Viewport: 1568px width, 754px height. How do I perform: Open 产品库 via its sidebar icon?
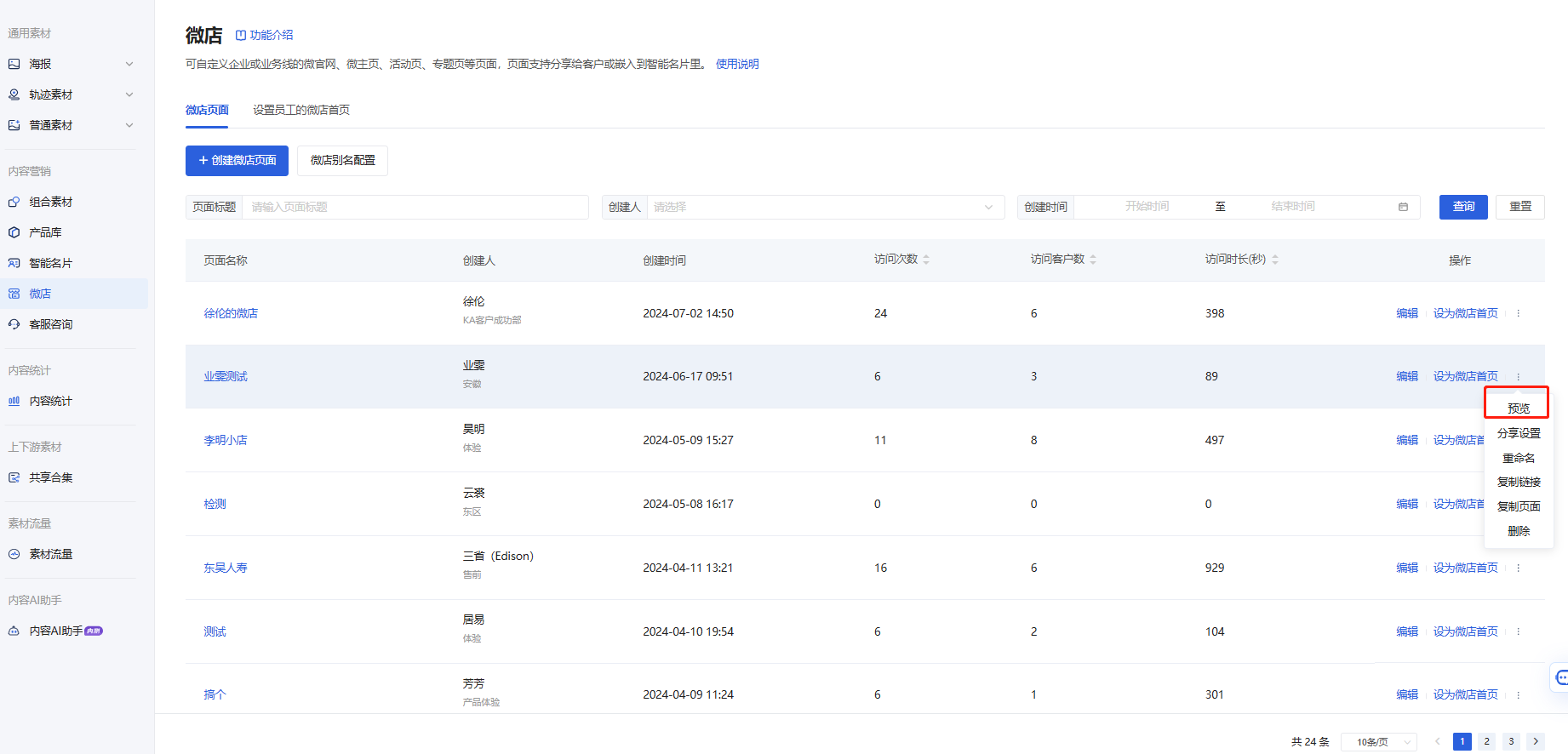14,232
